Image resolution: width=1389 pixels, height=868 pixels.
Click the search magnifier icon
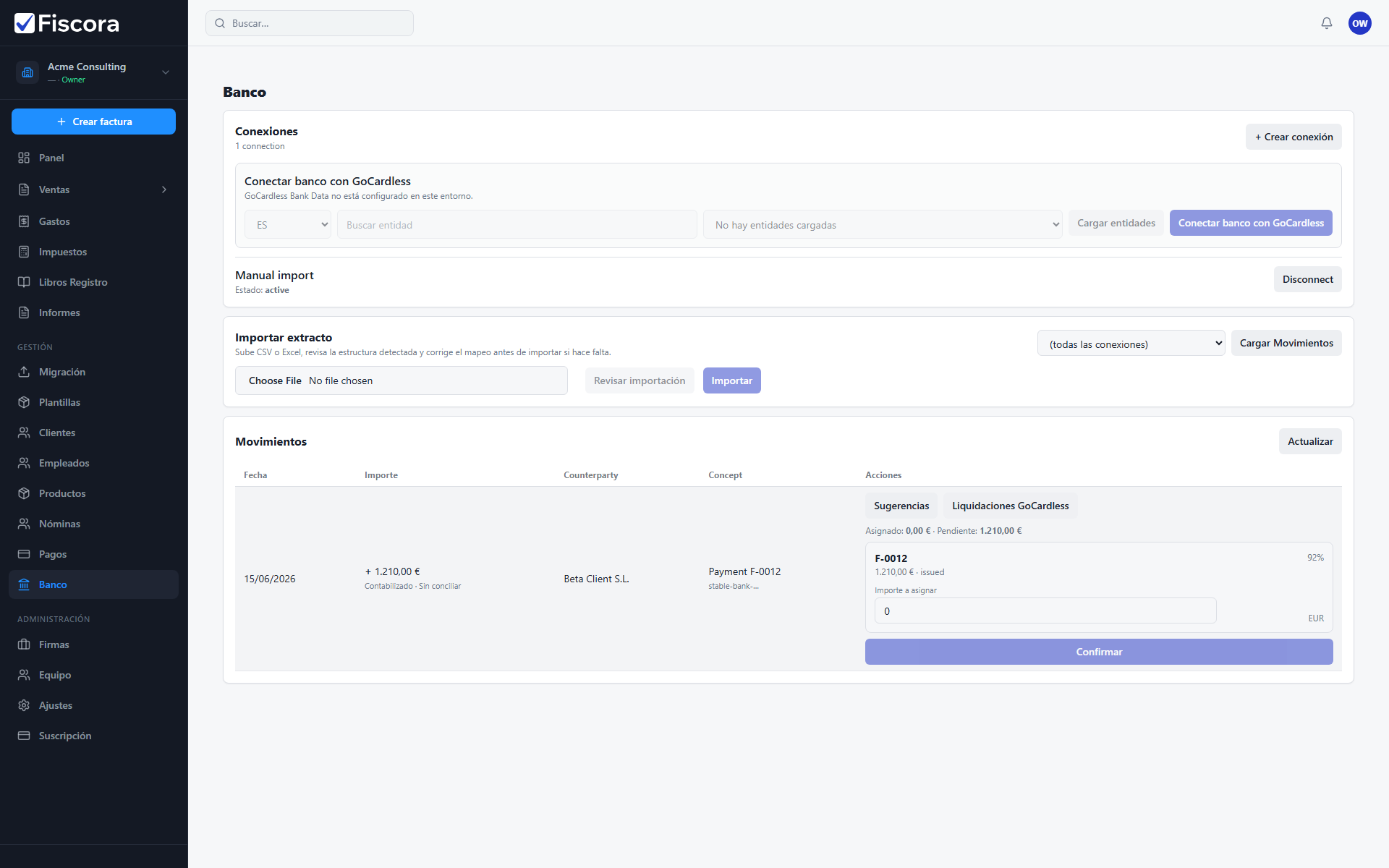click(220, 23)
